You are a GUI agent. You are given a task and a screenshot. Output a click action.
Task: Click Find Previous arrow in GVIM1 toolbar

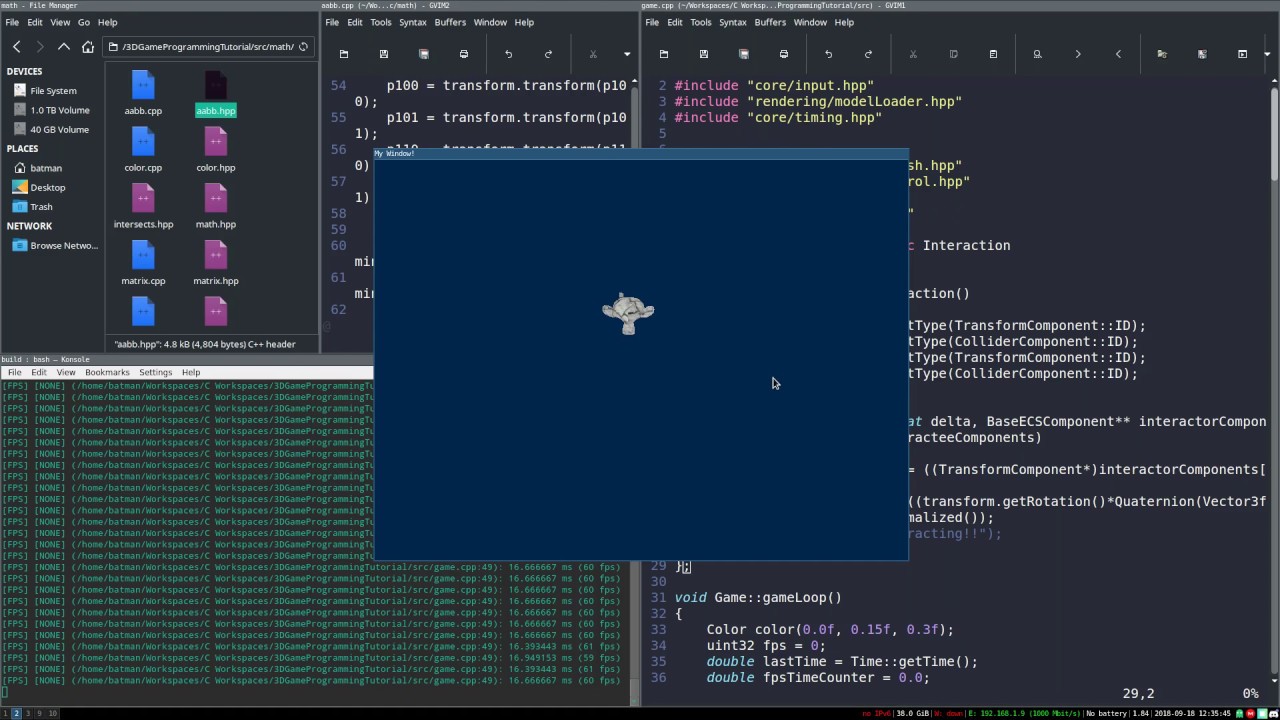[x=1118, y=54]
